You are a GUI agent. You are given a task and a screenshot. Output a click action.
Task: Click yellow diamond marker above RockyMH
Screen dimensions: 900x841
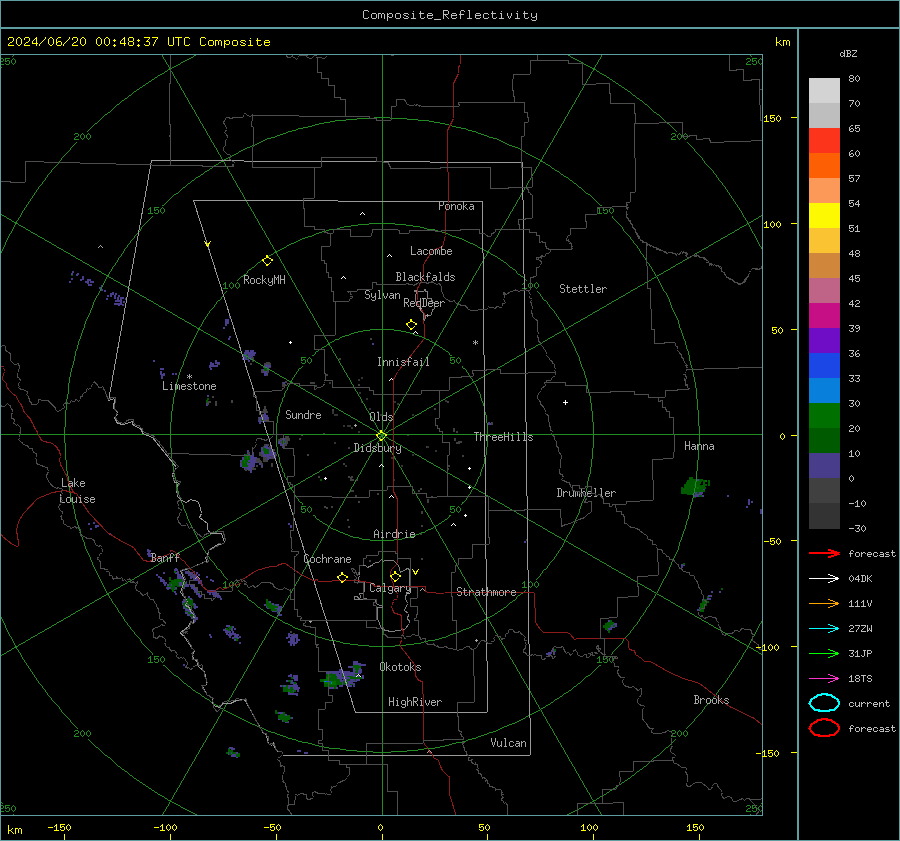tap(267, 261)
